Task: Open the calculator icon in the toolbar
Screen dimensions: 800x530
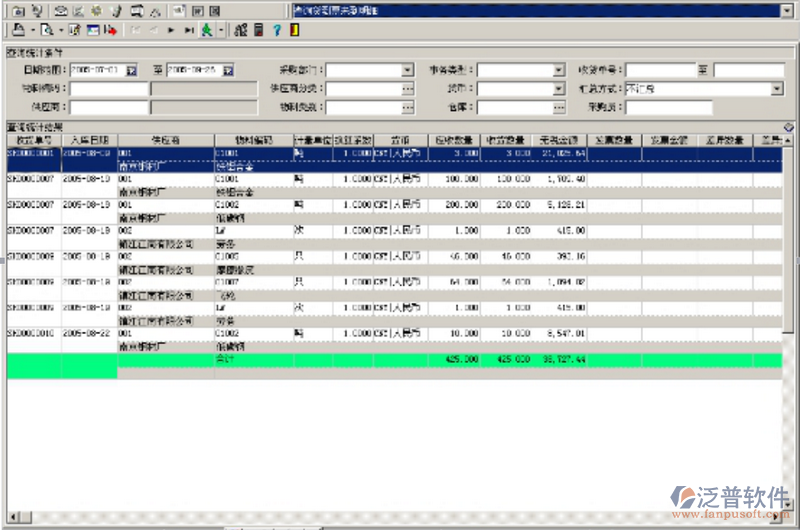Action: click(x=258, y=30)
